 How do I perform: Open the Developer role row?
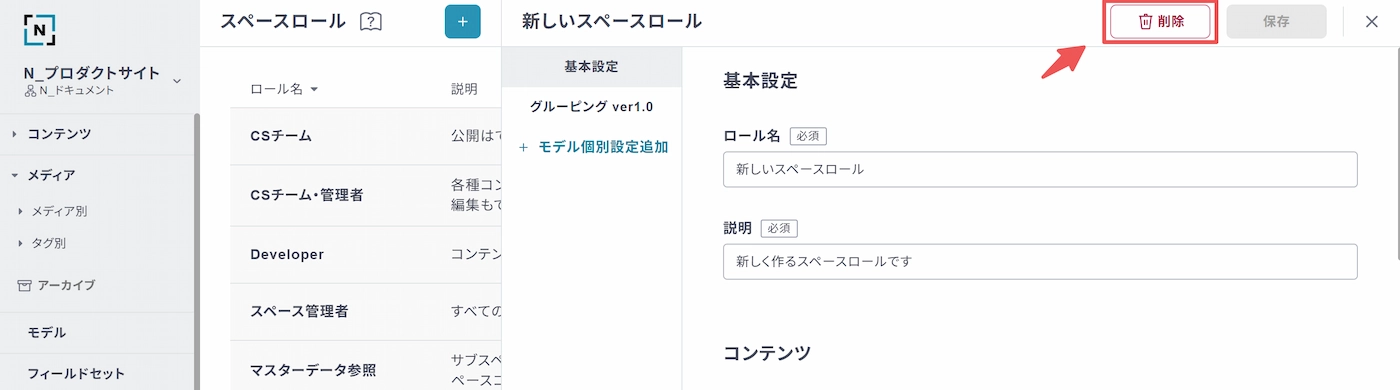coord(365,255)
